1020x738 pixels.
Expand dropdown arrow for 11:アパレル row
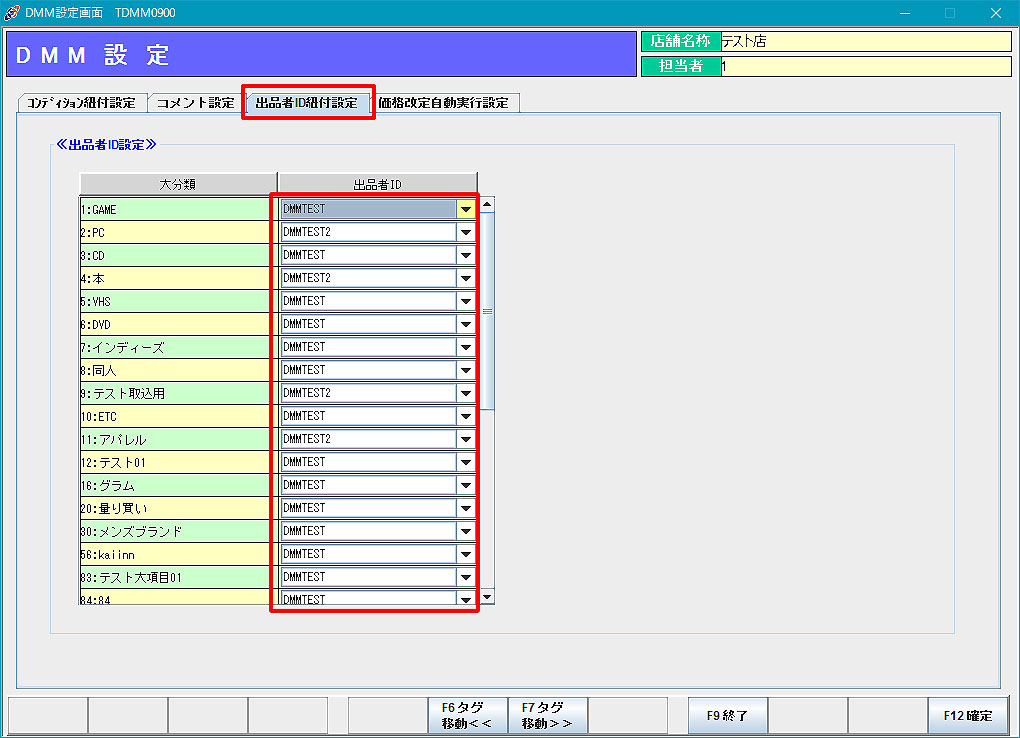coord(465,439)
